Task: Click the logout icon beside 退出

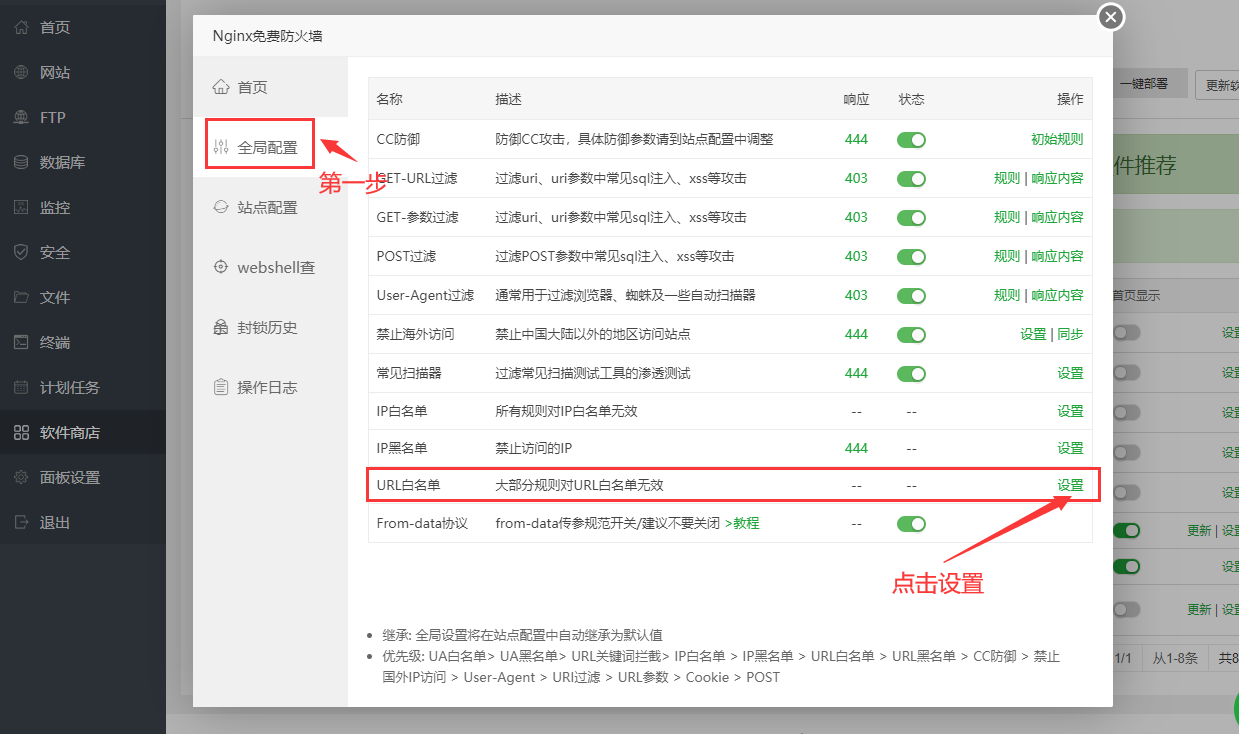Action: tap(21, 523)
